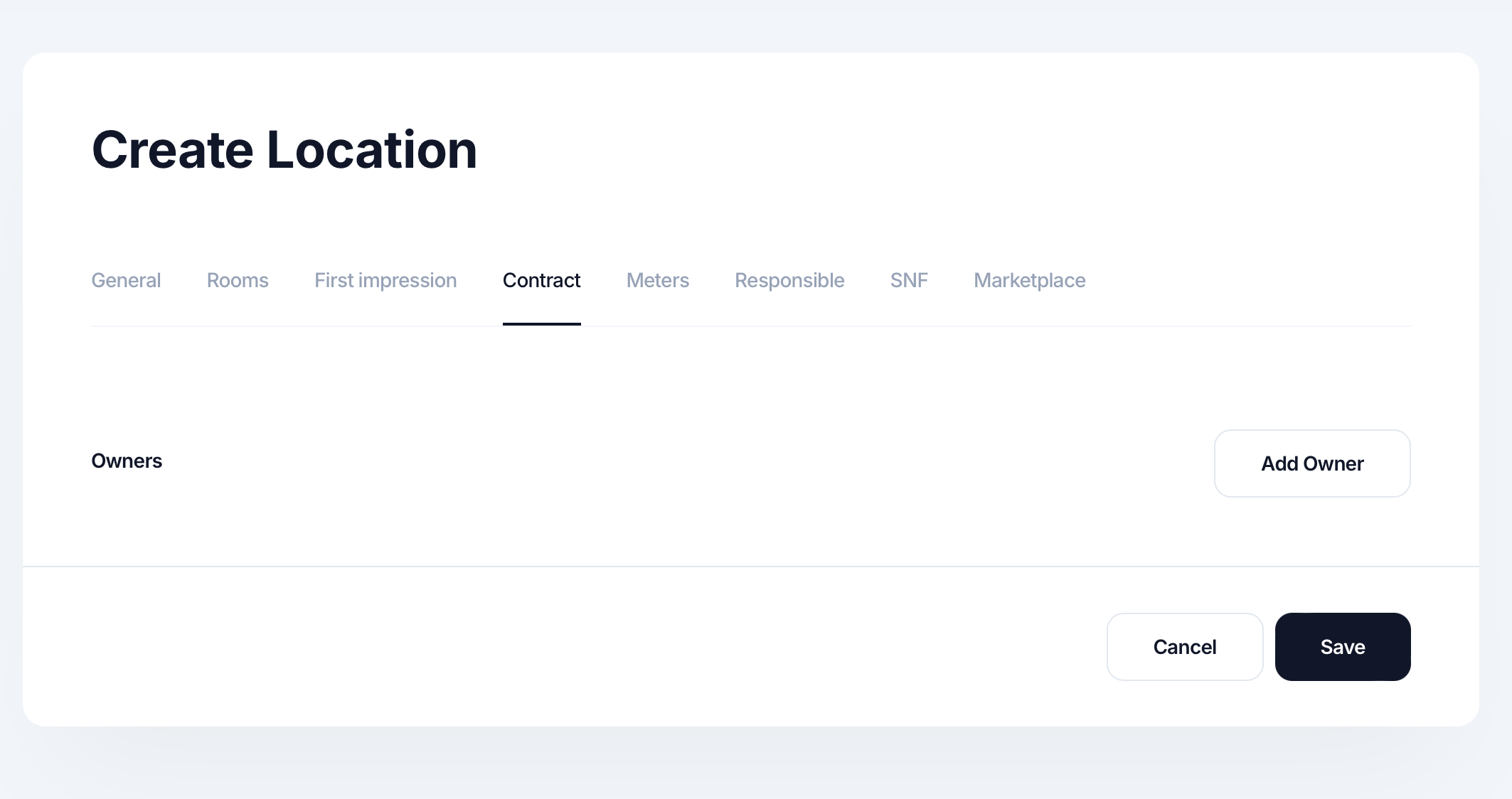Click the Create Location heading

[x=284, y=150]
